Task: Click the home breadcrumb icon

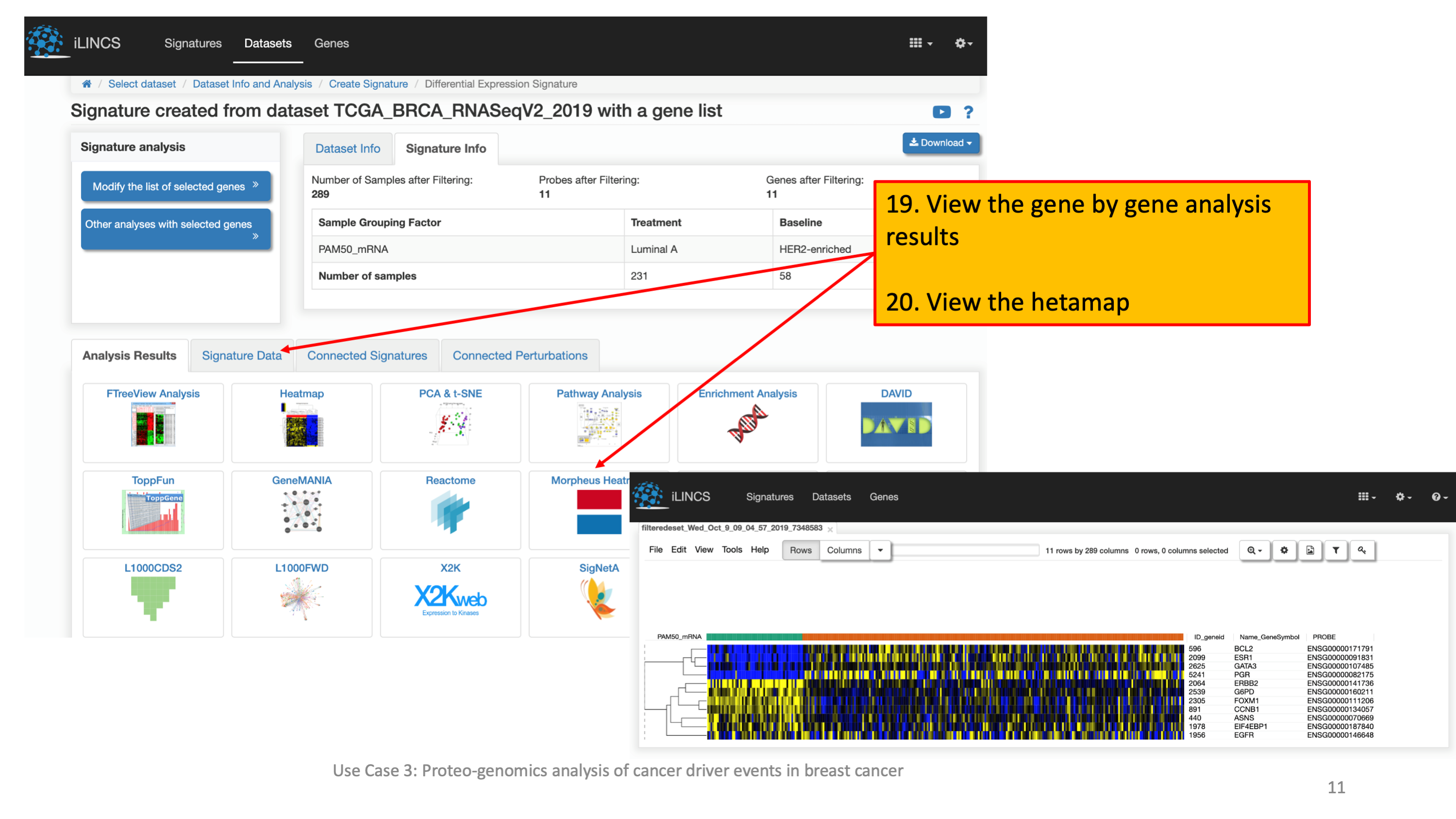Action: coord(86,84)
